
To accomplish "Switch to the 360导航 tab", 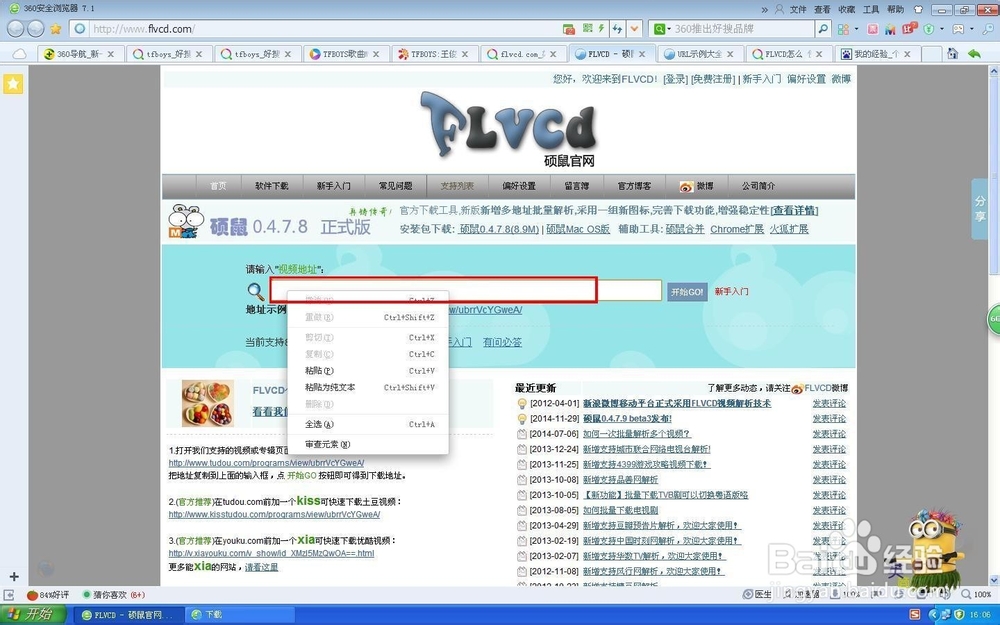I will (79, 54).
